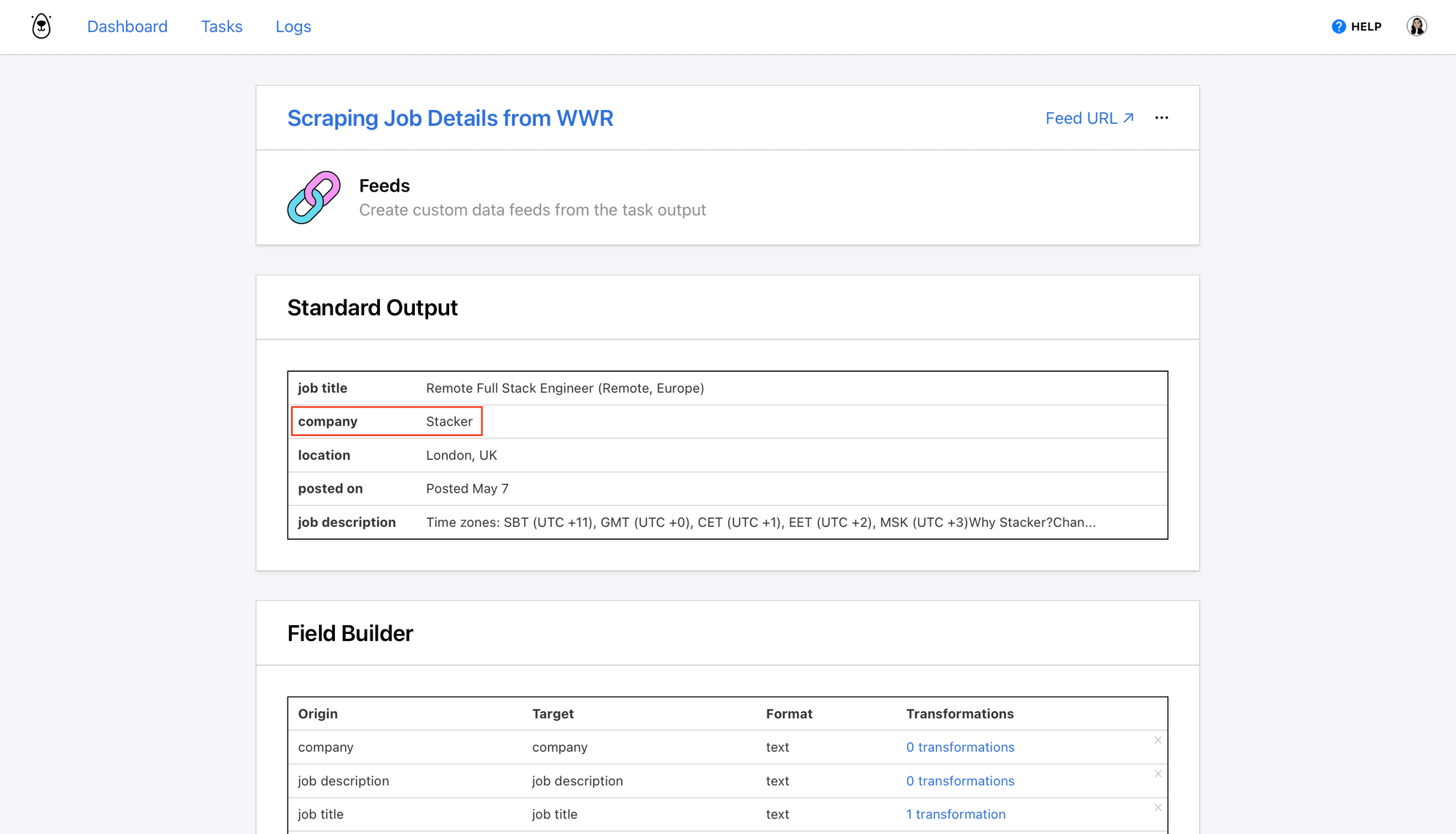Click the profile avatar picture
Screen dimensions: 1456x834
(1417, 25)
